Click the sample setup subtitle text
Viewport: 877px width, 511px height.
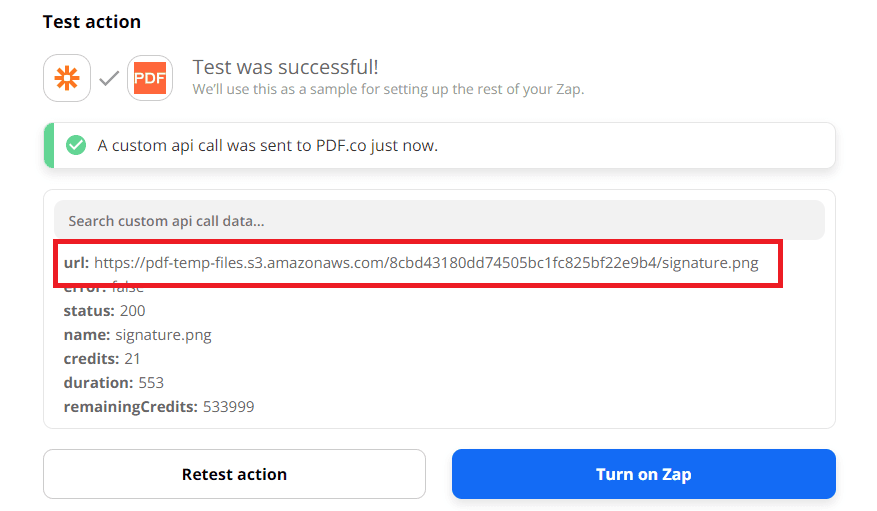point(387,89)
